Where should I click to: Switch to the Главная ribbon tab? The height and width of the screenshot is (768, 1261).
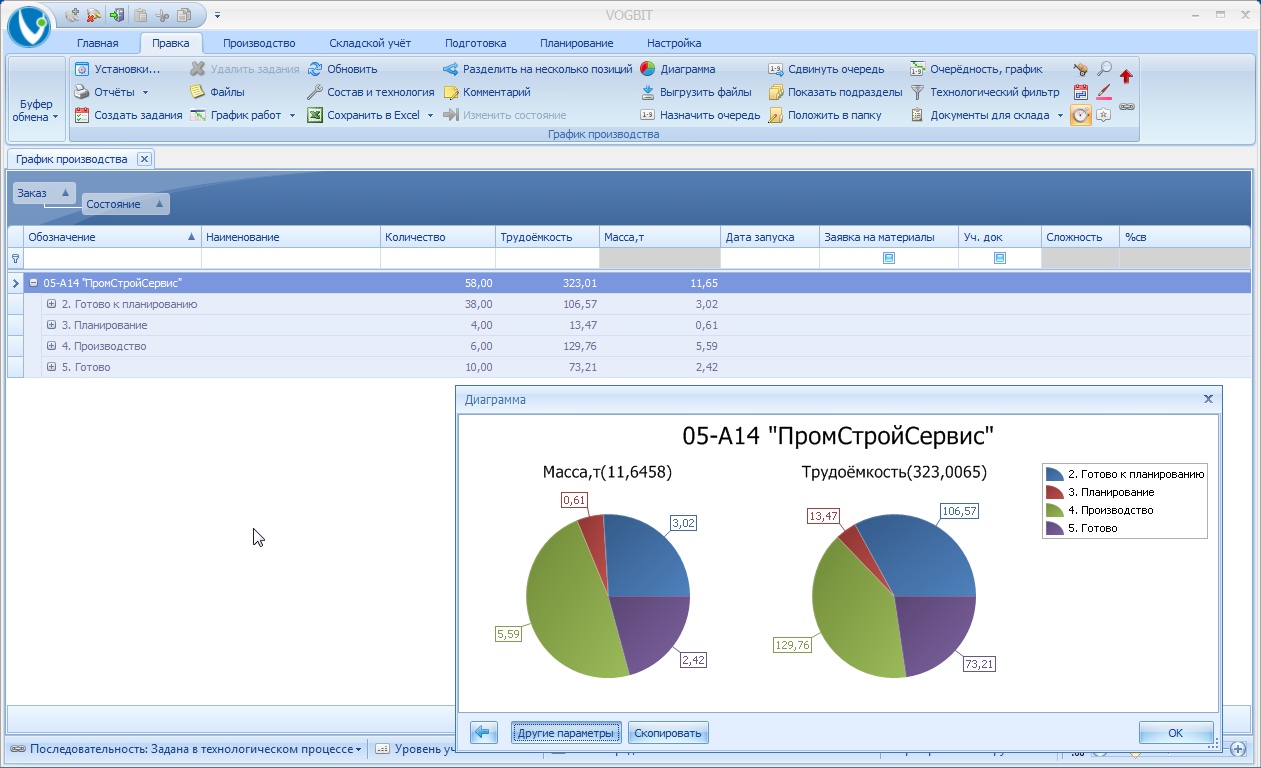click(x=98, y=43)
